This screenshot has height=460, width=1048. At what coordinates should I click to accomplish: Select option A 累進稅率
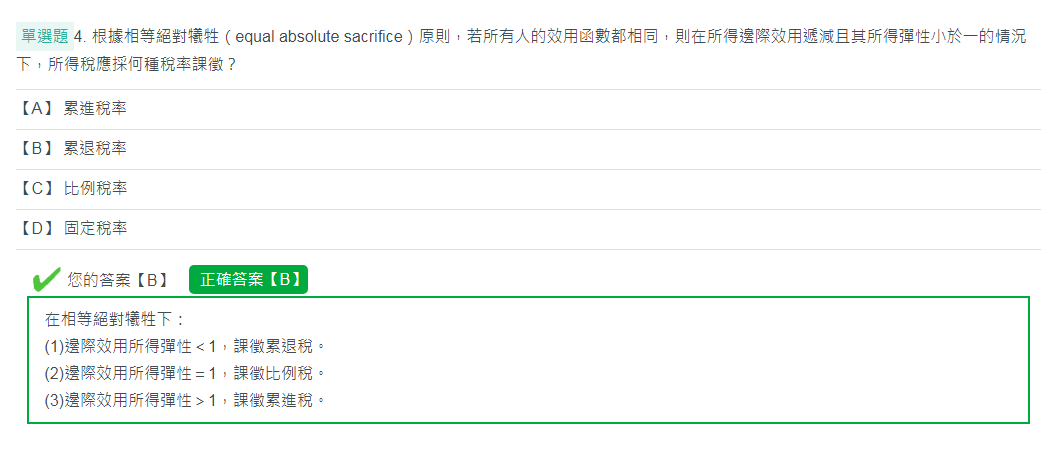[x=528, y=109]
